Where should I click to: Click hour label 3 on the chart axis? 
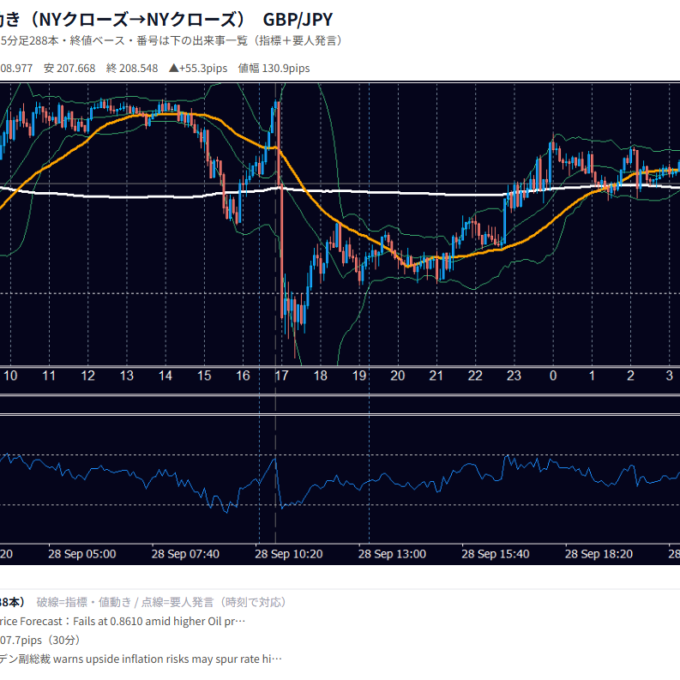[670, 376]
